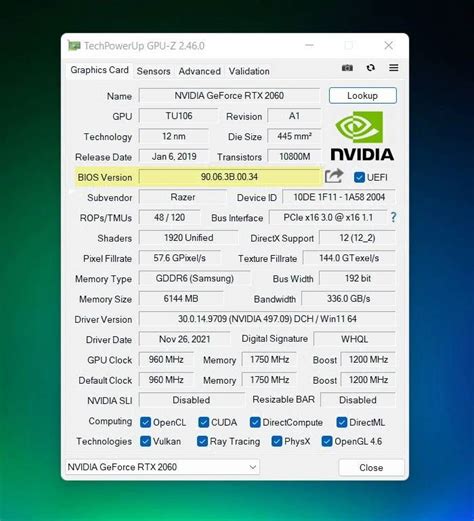Click the Texture Fillrate value 144.0 GTexel/s

tap(349, 258)
